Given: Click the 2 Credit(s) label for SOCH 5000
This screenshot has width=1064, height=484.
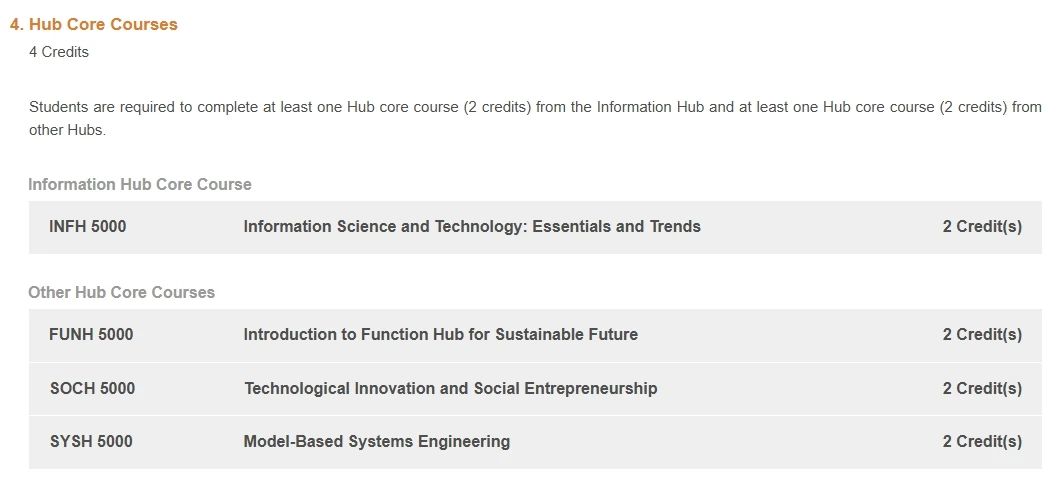Looking at the screenshot, I should pyautogui.click(x=981, y=388).
